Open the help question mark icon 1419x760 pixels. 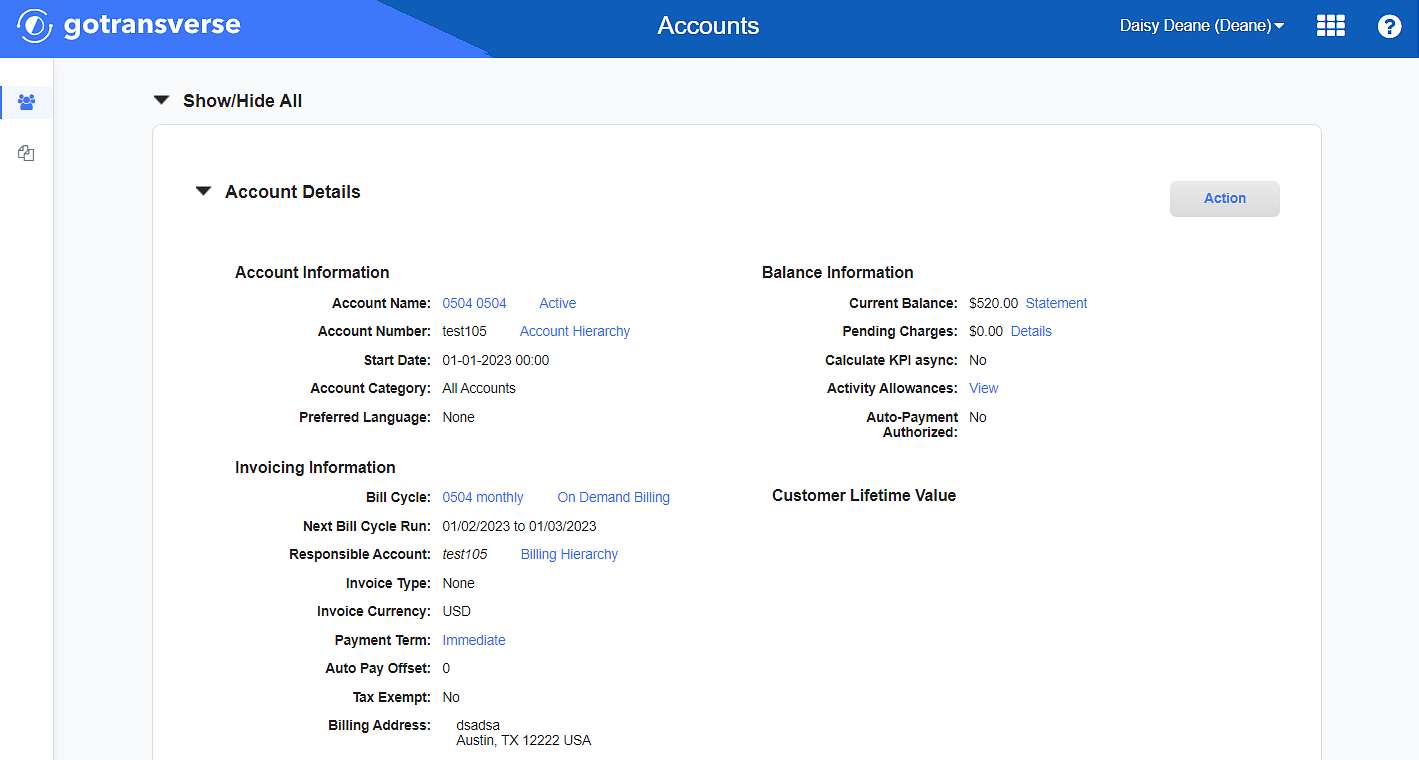coord(1389,27)
